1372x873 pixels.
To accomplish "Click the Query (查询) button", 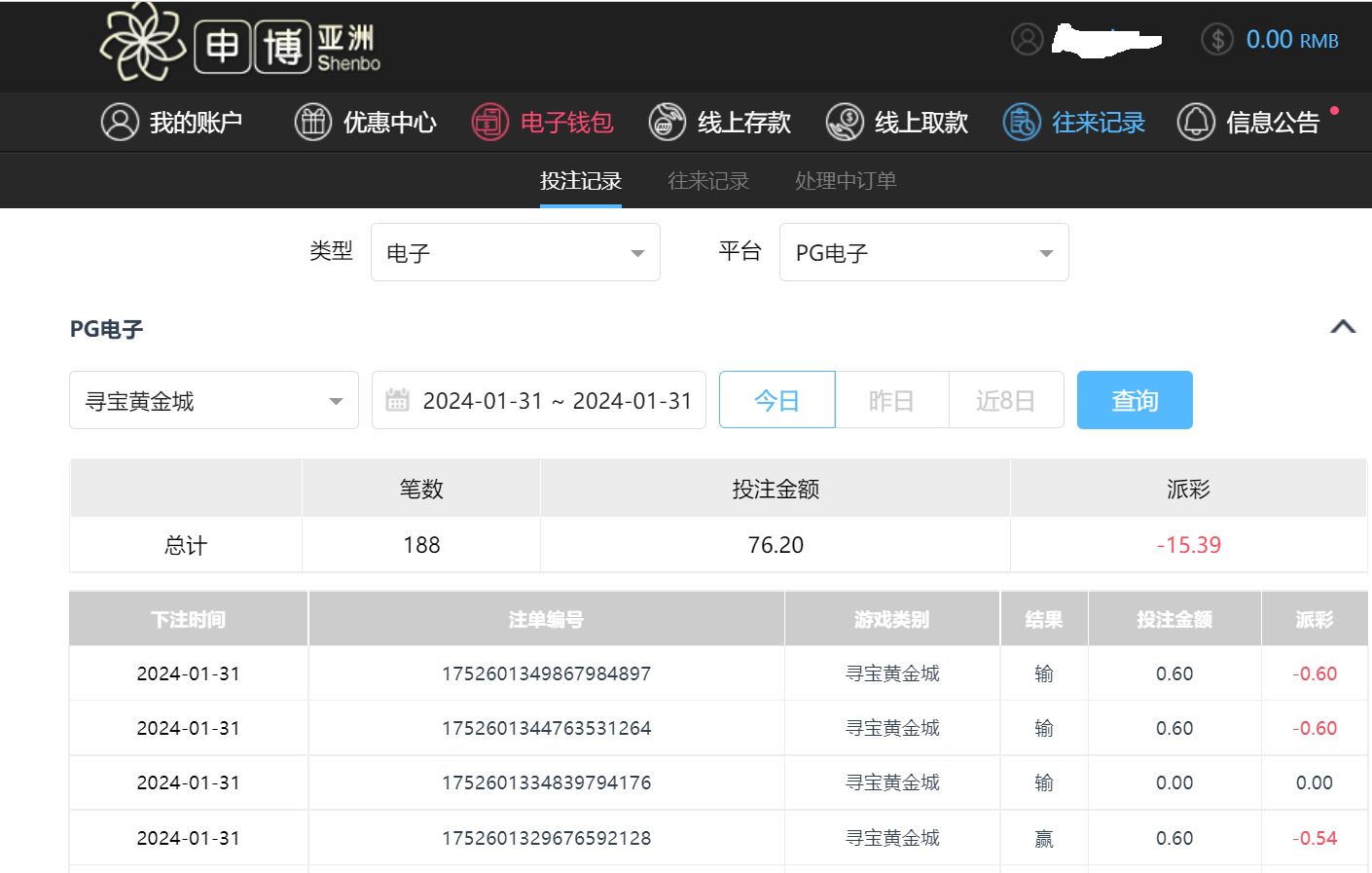I will point(1135,400).
